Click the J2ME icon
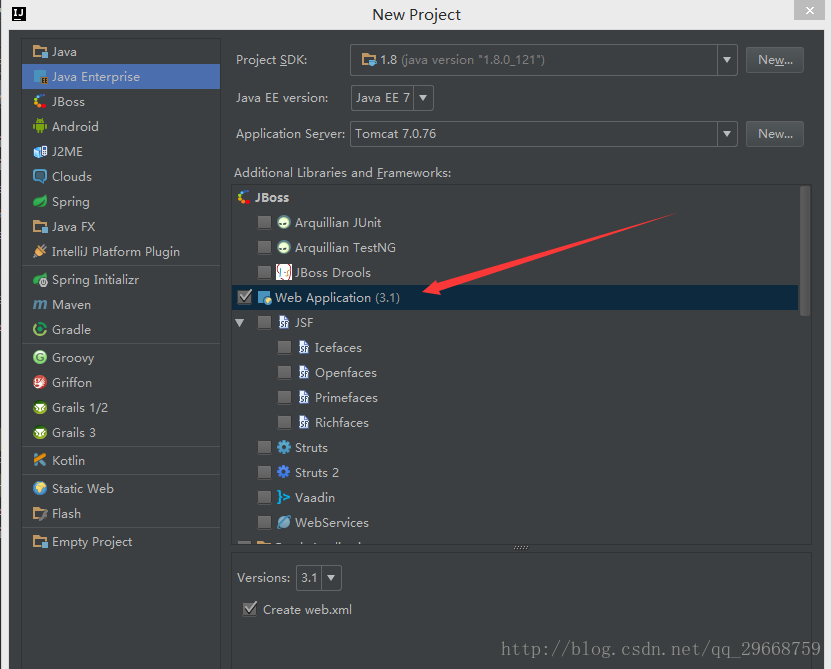832x669 pixels. (x=40, y=152)
